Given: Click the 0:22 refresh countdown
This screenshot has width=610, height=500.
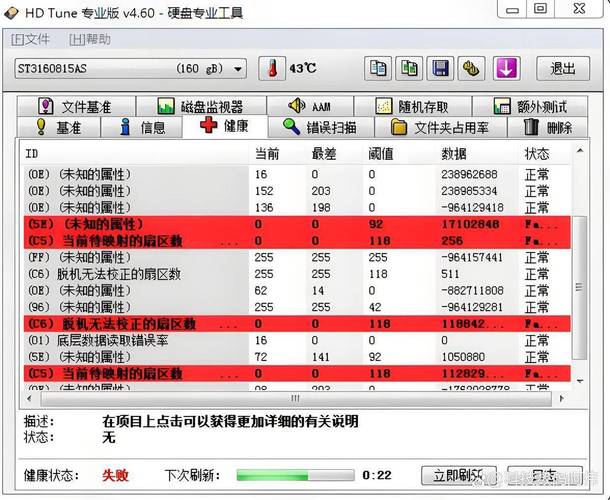Looking at the screenshot, I should click(x=377, y=475).
